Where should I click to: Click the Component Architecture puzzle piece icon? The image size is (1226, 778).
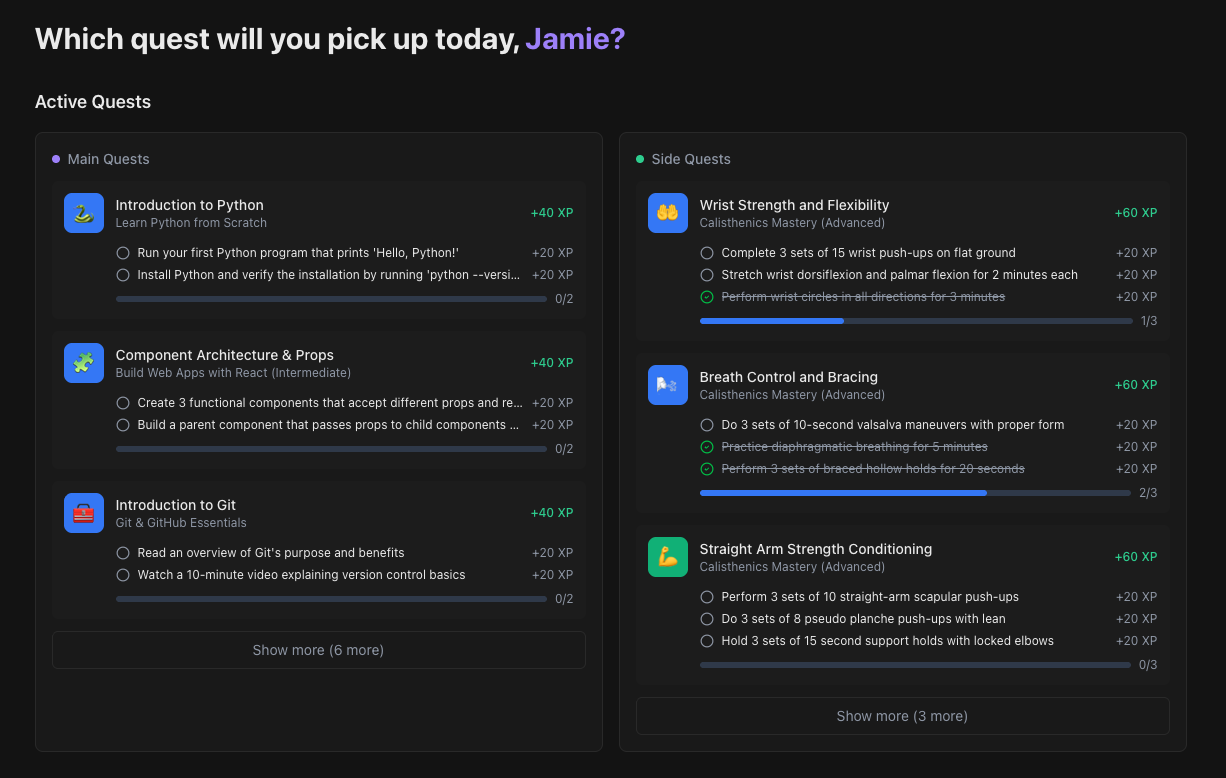click(x=84, y=363)
